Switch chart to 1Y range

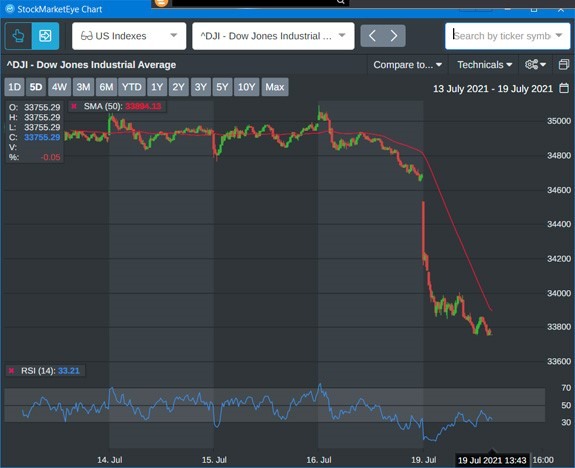coord(157,87)
